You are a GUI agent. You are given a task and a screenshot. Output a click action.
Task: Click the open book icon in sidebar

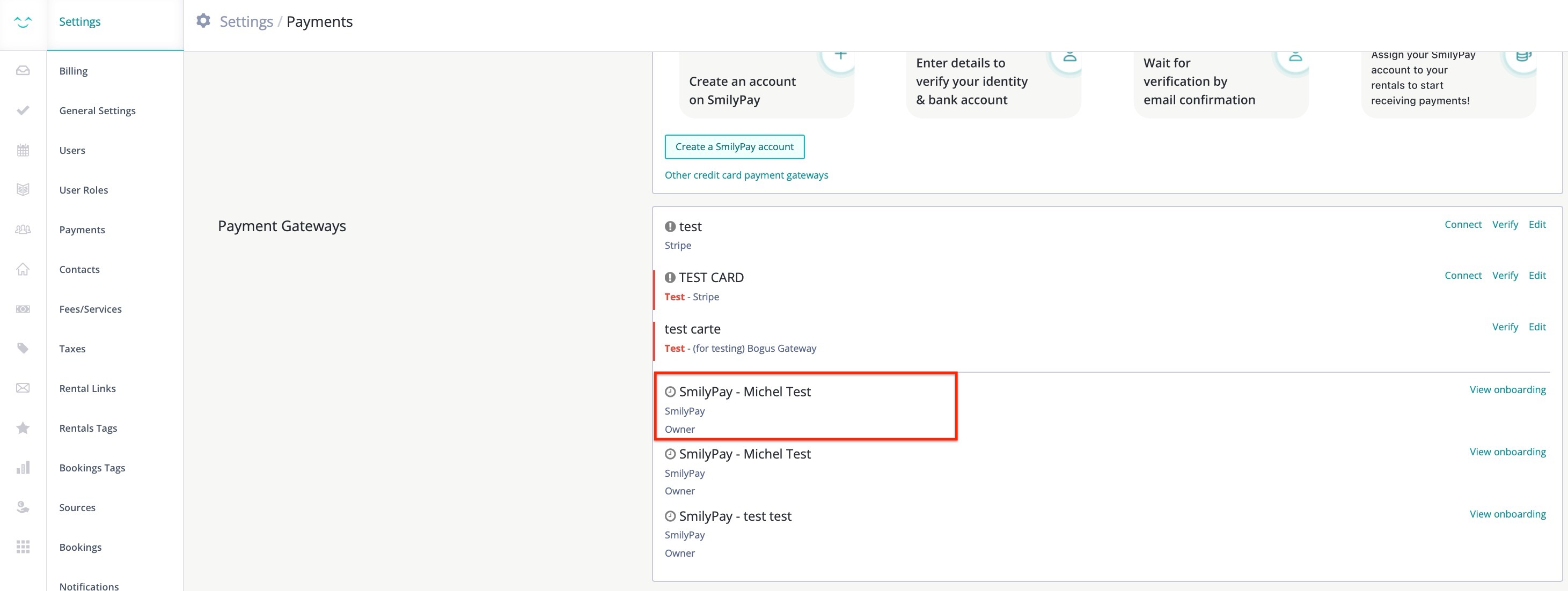click(23, 190)
